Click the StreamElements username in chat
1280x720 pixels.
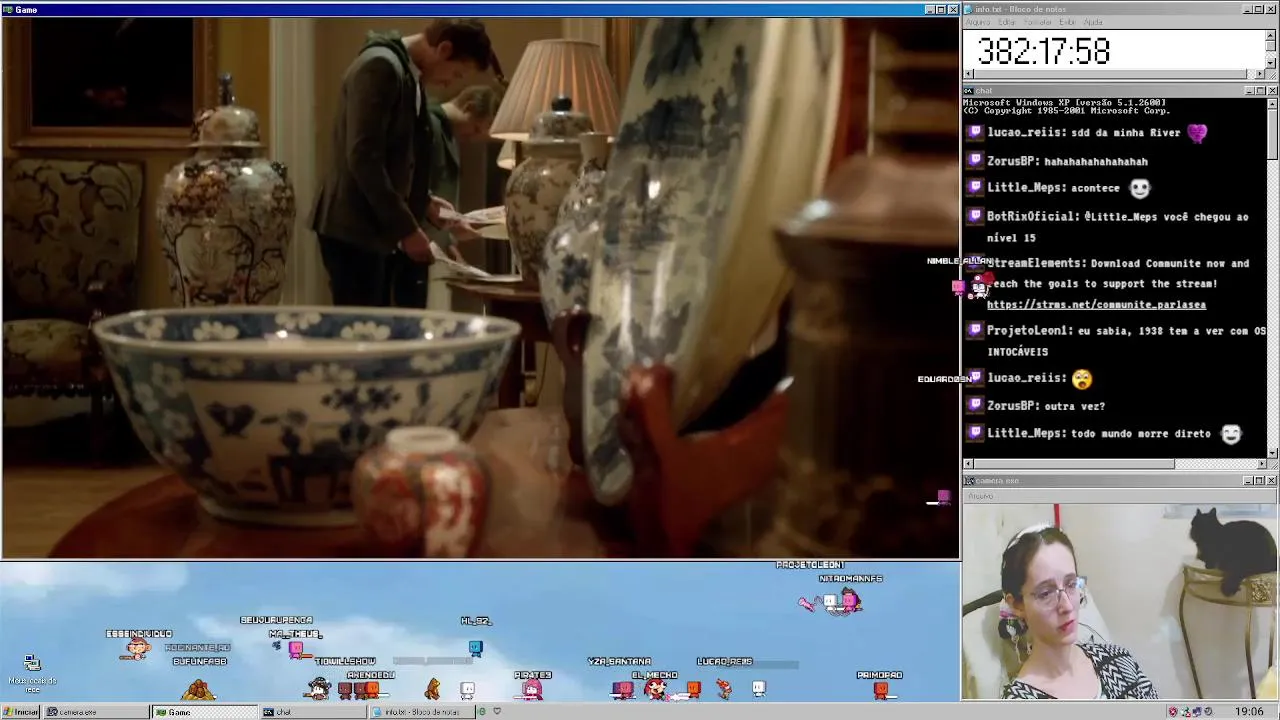[1036, 263]
